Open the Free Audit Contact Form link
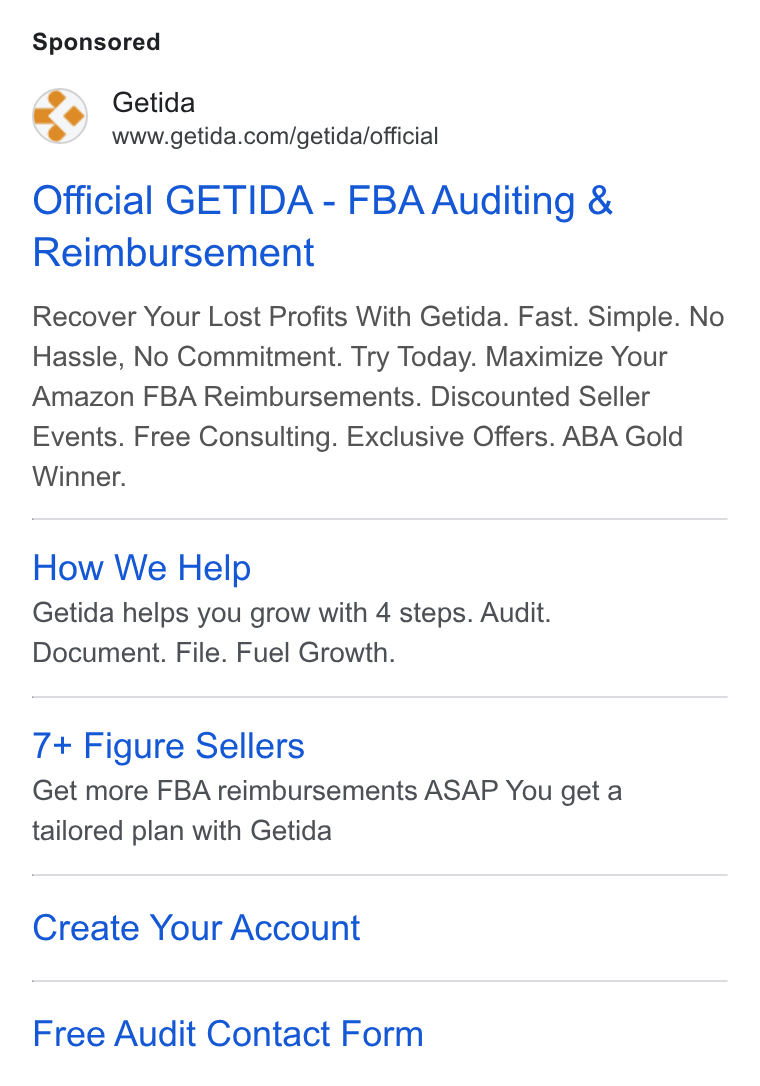The image size is (760, 1086). [228, 1034]
